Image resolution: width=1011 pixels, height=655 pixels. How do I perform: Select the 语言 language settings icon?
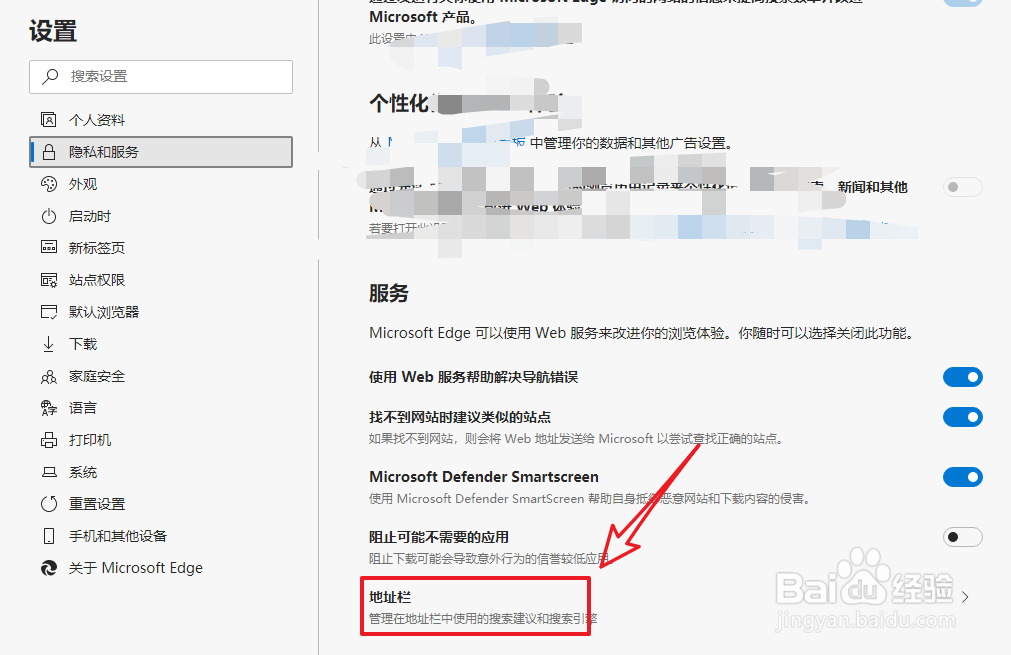coord(49,407)
